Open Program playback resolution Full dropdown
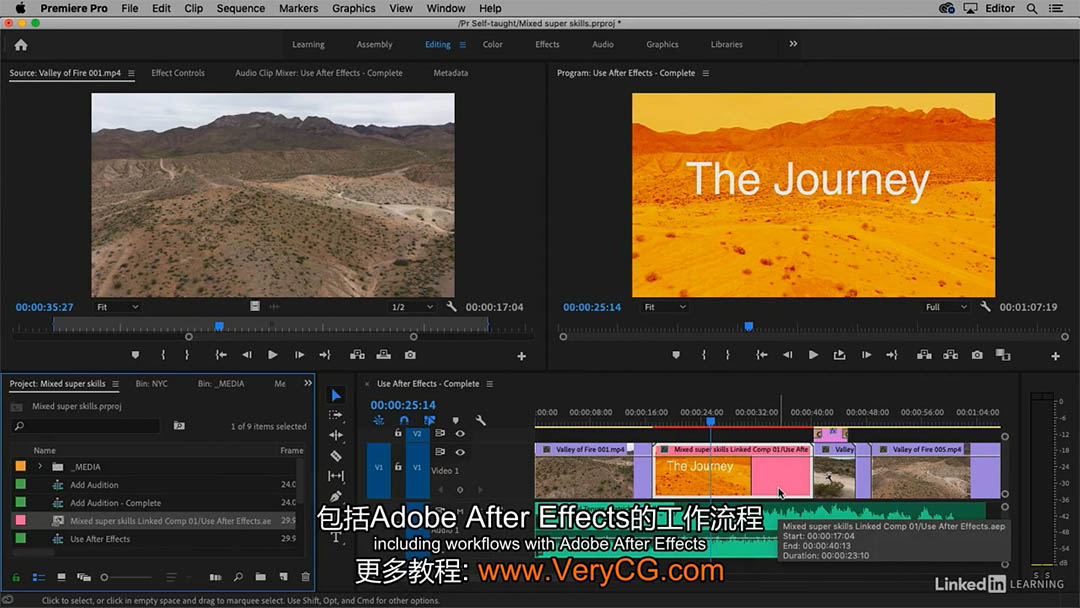This screenshot has width=1080, height=608. pyautogui.click(x=946, y=307)
